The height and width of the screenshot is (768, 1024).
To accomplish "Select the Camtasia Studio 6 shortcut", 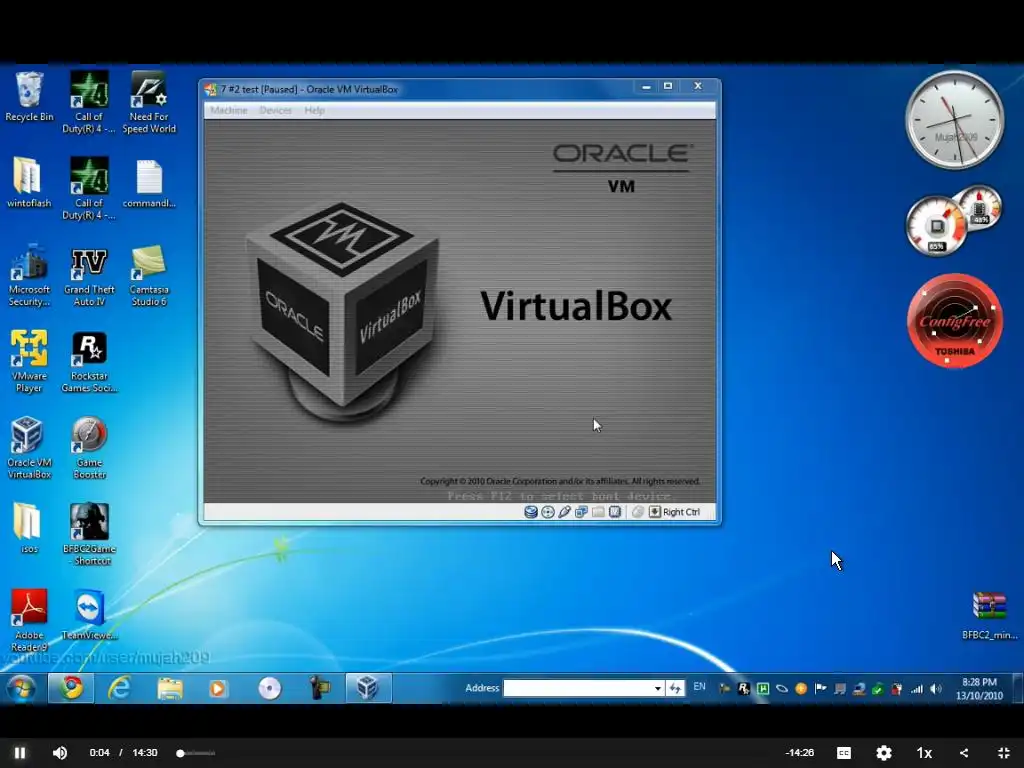I will [x=149, y=275].
